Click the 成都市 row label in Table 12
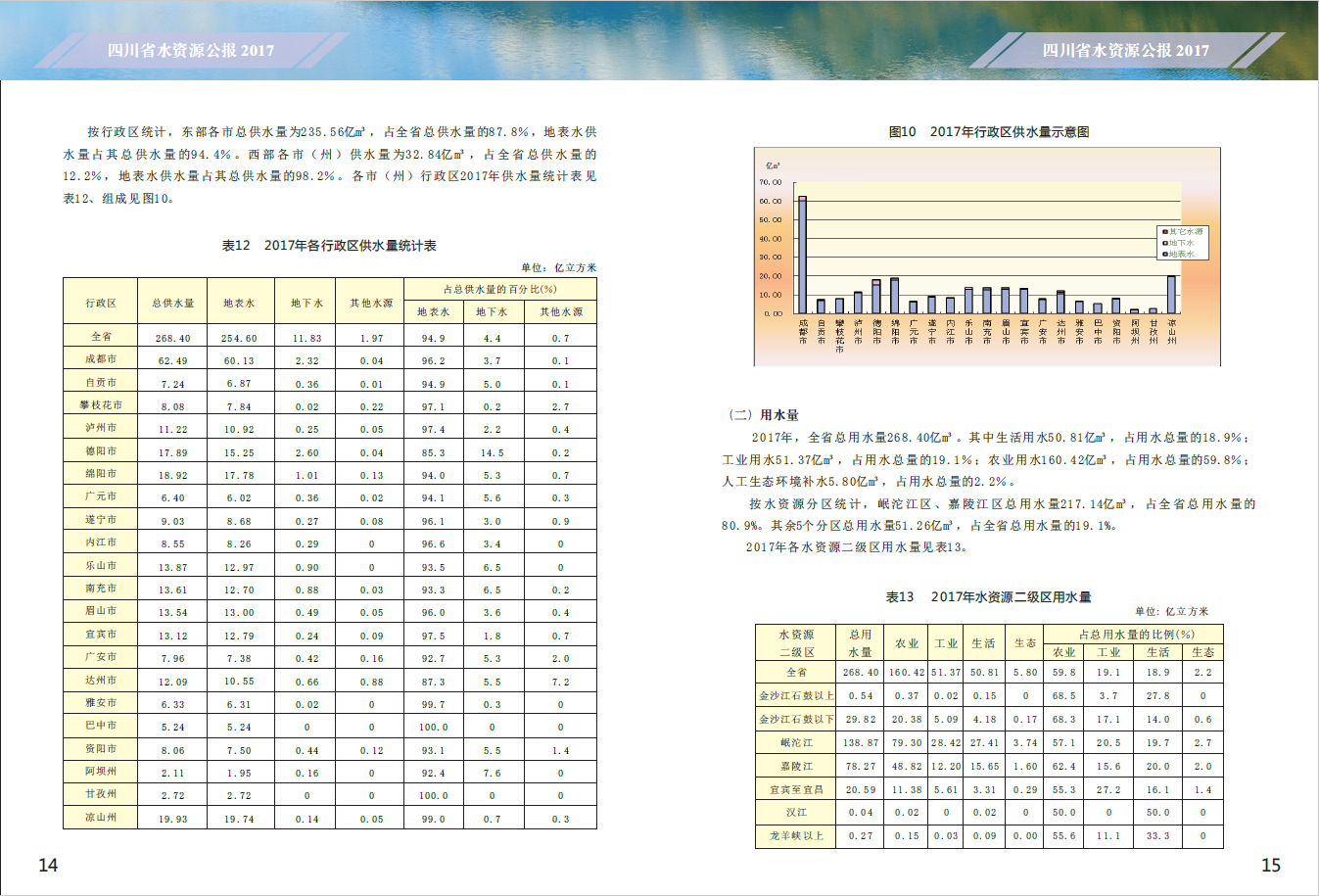The image size is (1319, 896). tap(101, 359)
